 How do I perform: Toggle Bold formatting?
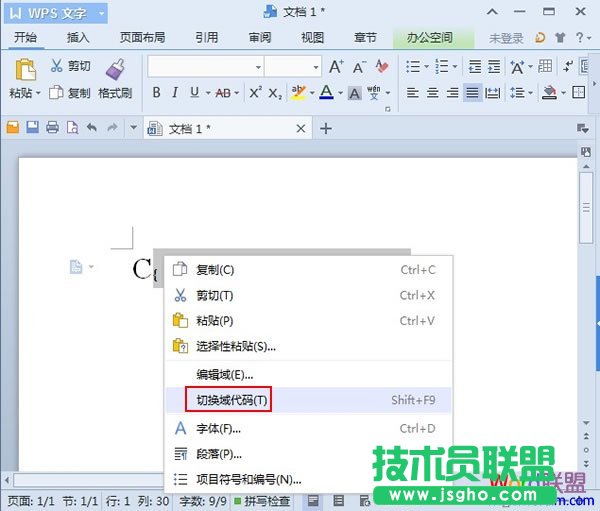pyautogui.click(x=156, y=93)
